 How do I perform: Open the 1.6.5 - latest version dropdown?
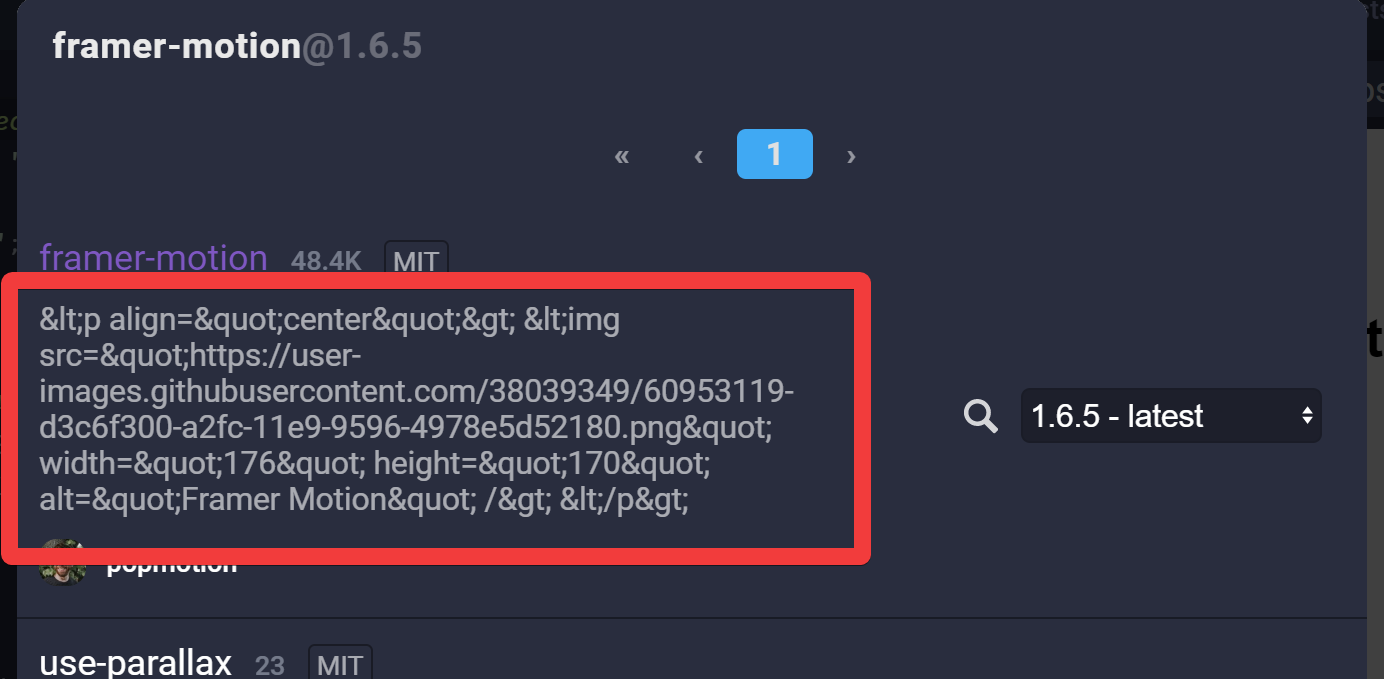click(1170, 416)
